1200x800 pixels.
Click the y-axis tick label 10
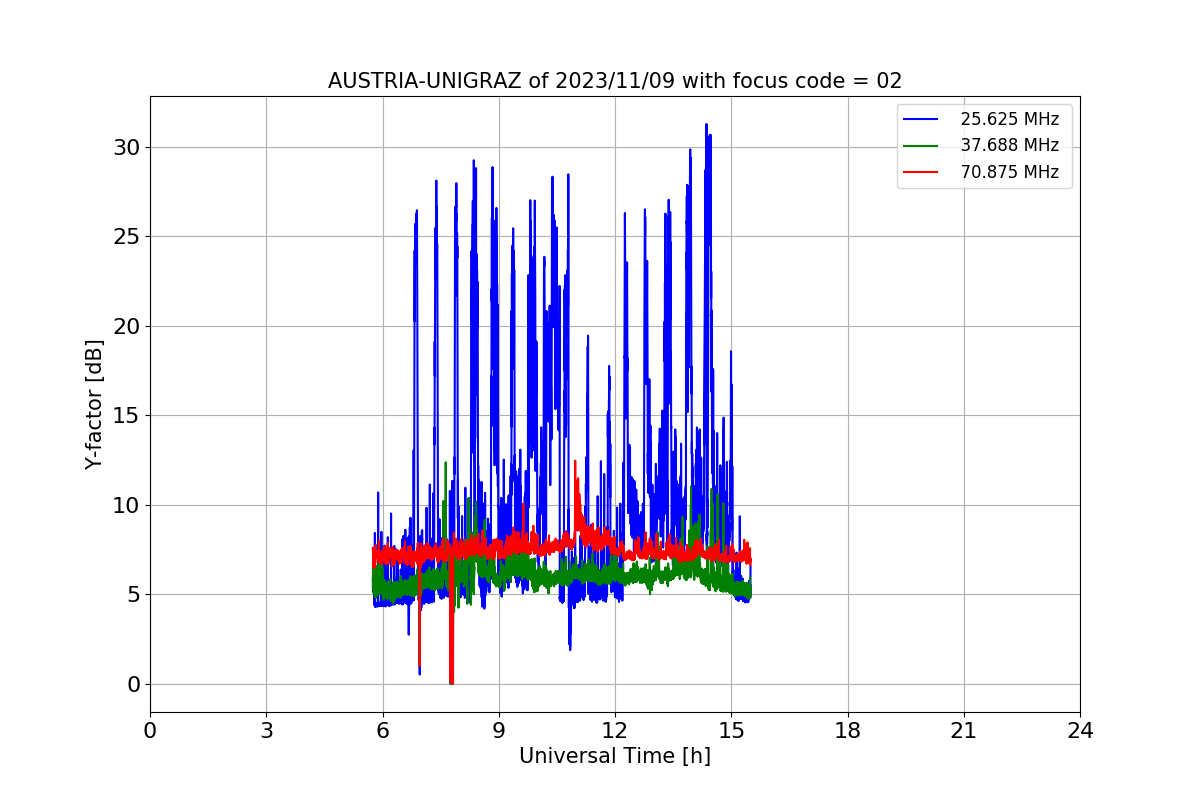pos(127,505)
